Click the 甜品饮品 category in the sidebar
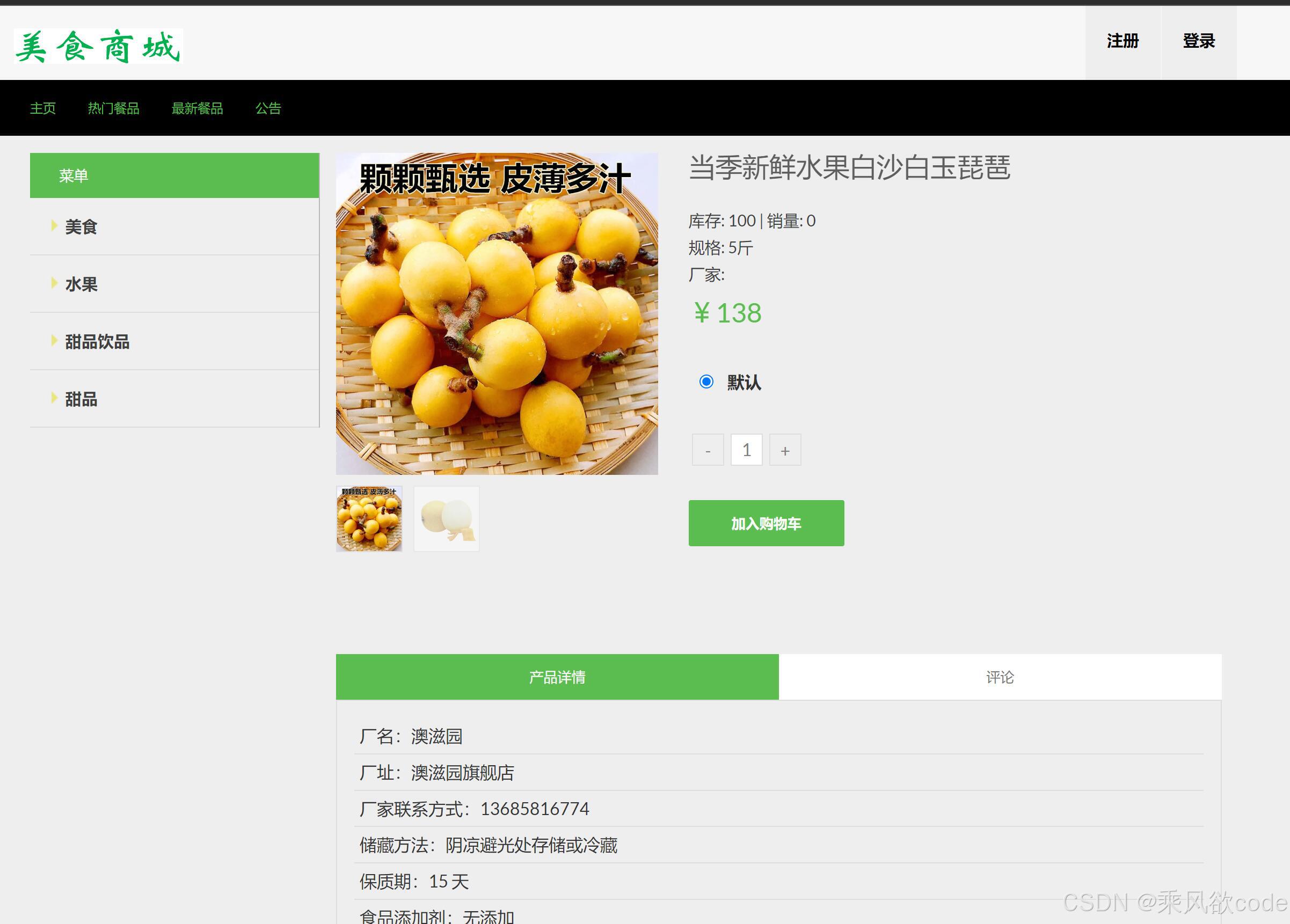Screen dimensions: 1290x924 97,342
